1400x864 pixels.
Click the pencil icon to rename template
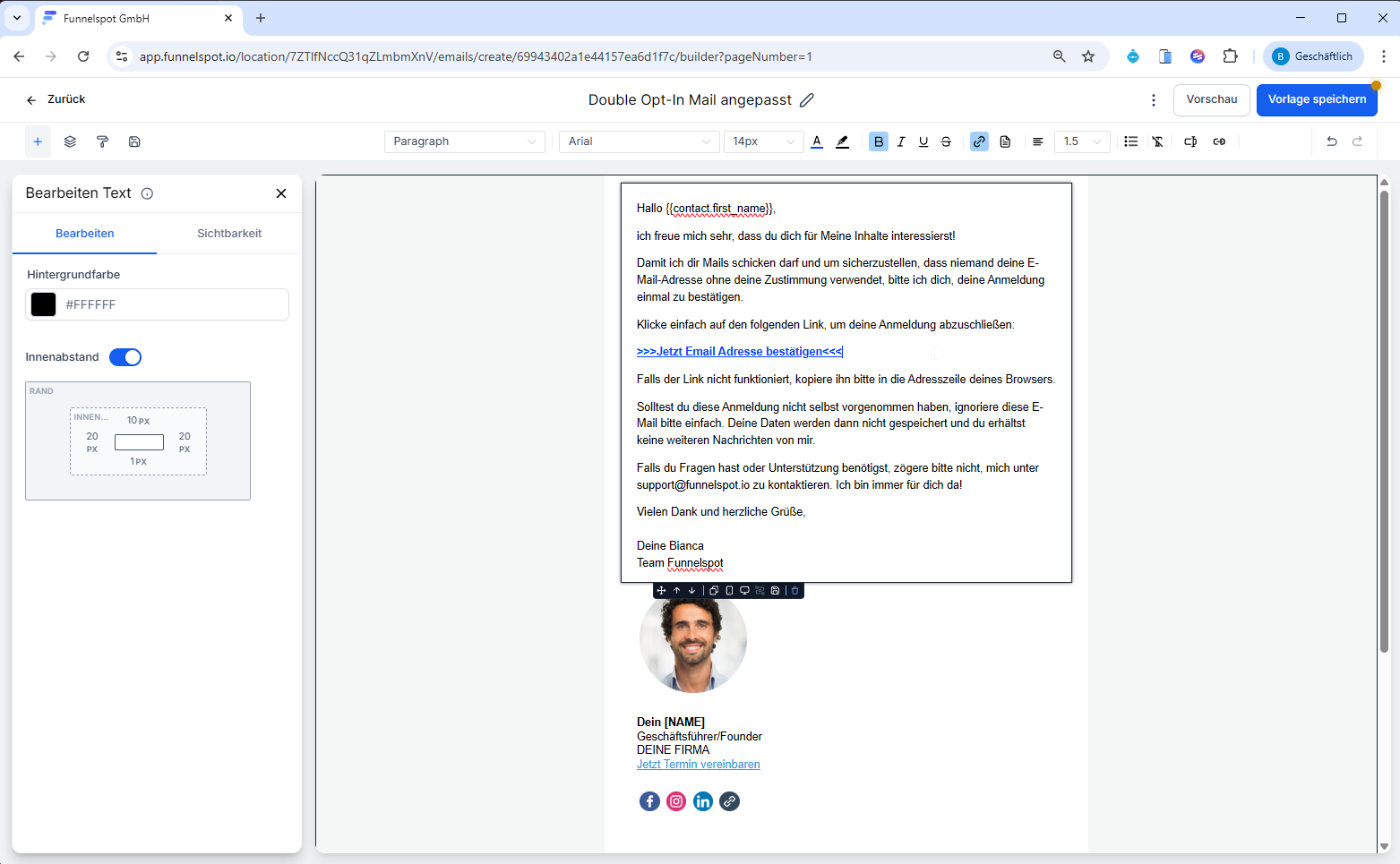[x=807, y=100]
